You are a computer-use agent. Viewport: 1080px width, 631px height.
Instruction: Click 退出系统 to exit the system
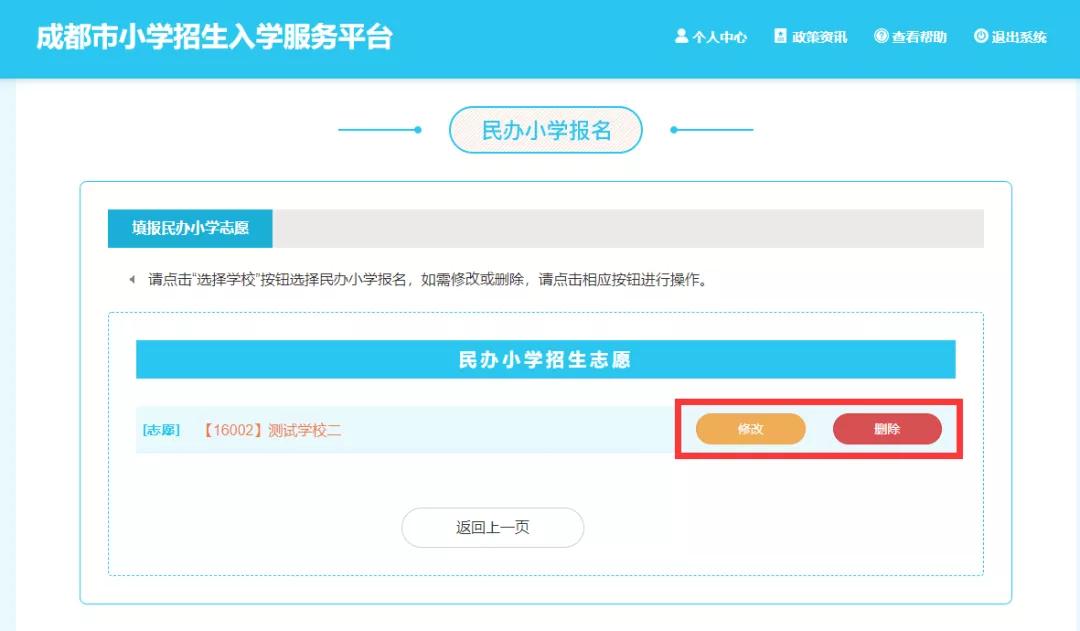click(x=1019, y=36)
